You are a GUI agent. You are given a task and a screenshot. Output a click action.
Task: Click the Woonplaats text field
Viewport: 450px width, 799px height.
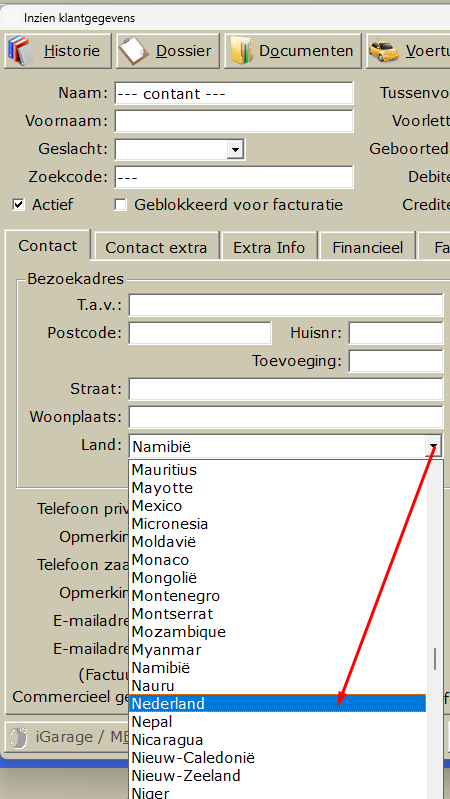[286, 417]
